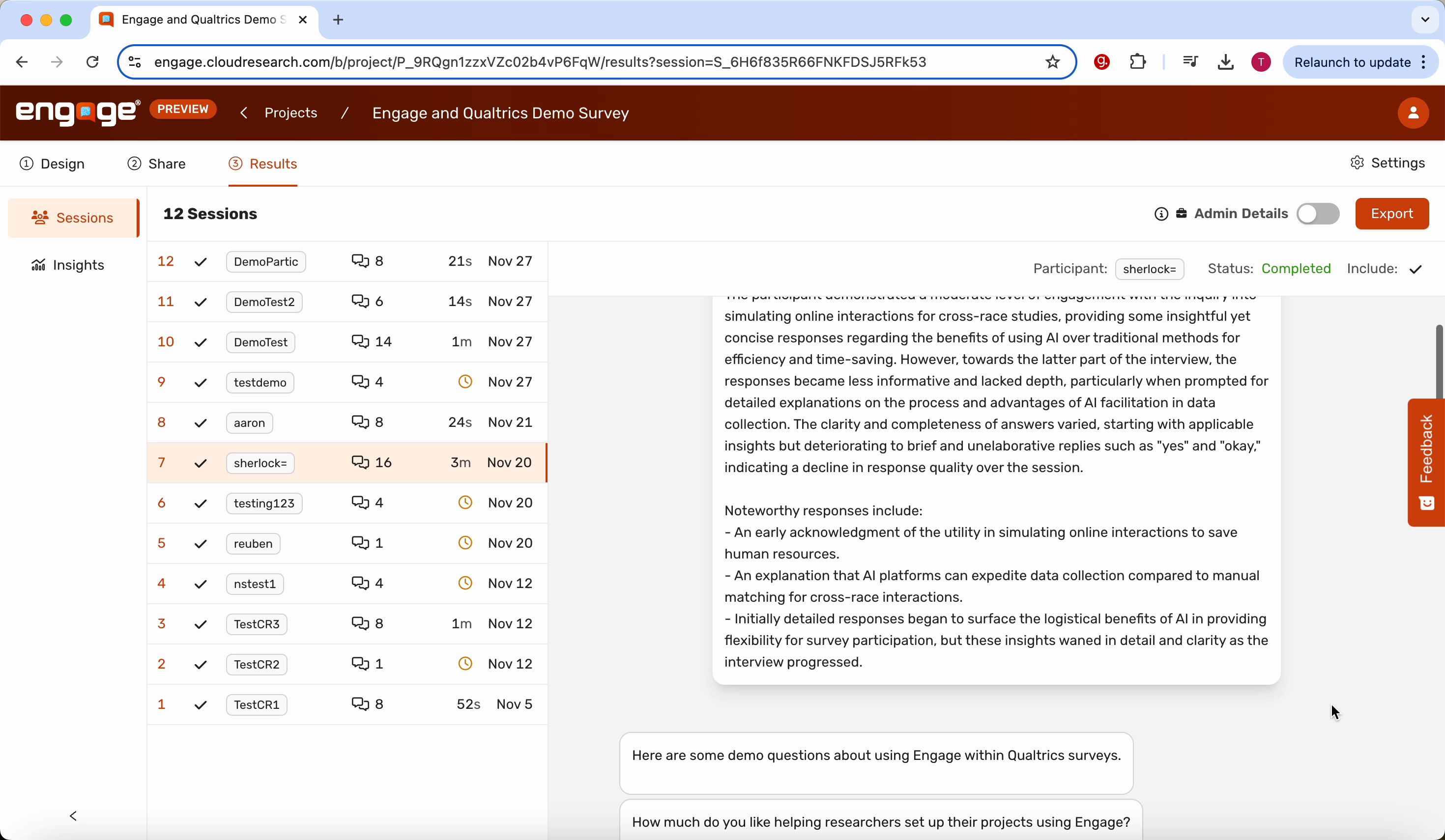Image resolution: width=1445 pixels, height=840 pixels.
Task: Click the Export button
Action: (x=1392, y=214)
